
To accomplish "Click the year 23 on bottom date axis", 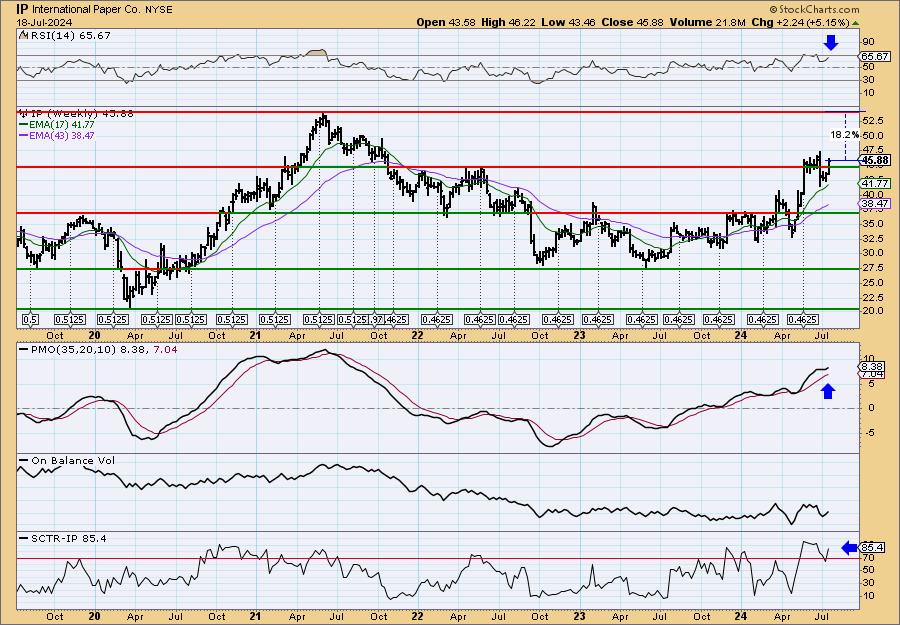I will point(579,616).
